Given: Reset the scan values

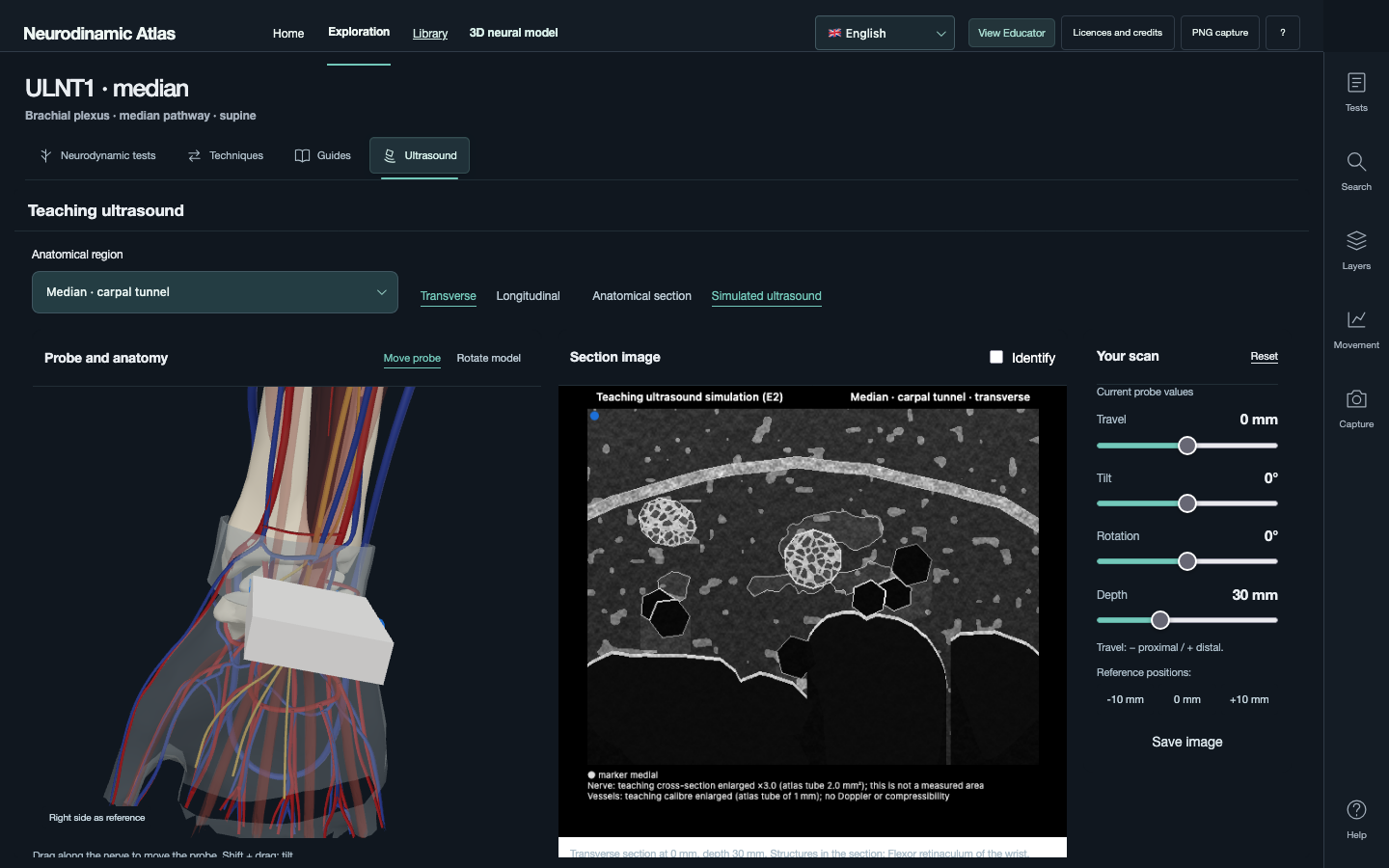Looking at the screenshot, I should click(x=1264, y=356).
